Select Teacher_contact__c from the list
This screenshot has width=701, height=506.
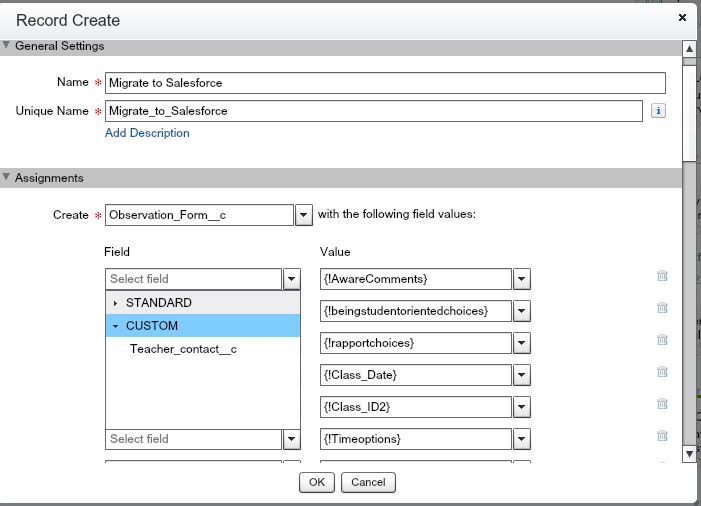click(183, 349)
